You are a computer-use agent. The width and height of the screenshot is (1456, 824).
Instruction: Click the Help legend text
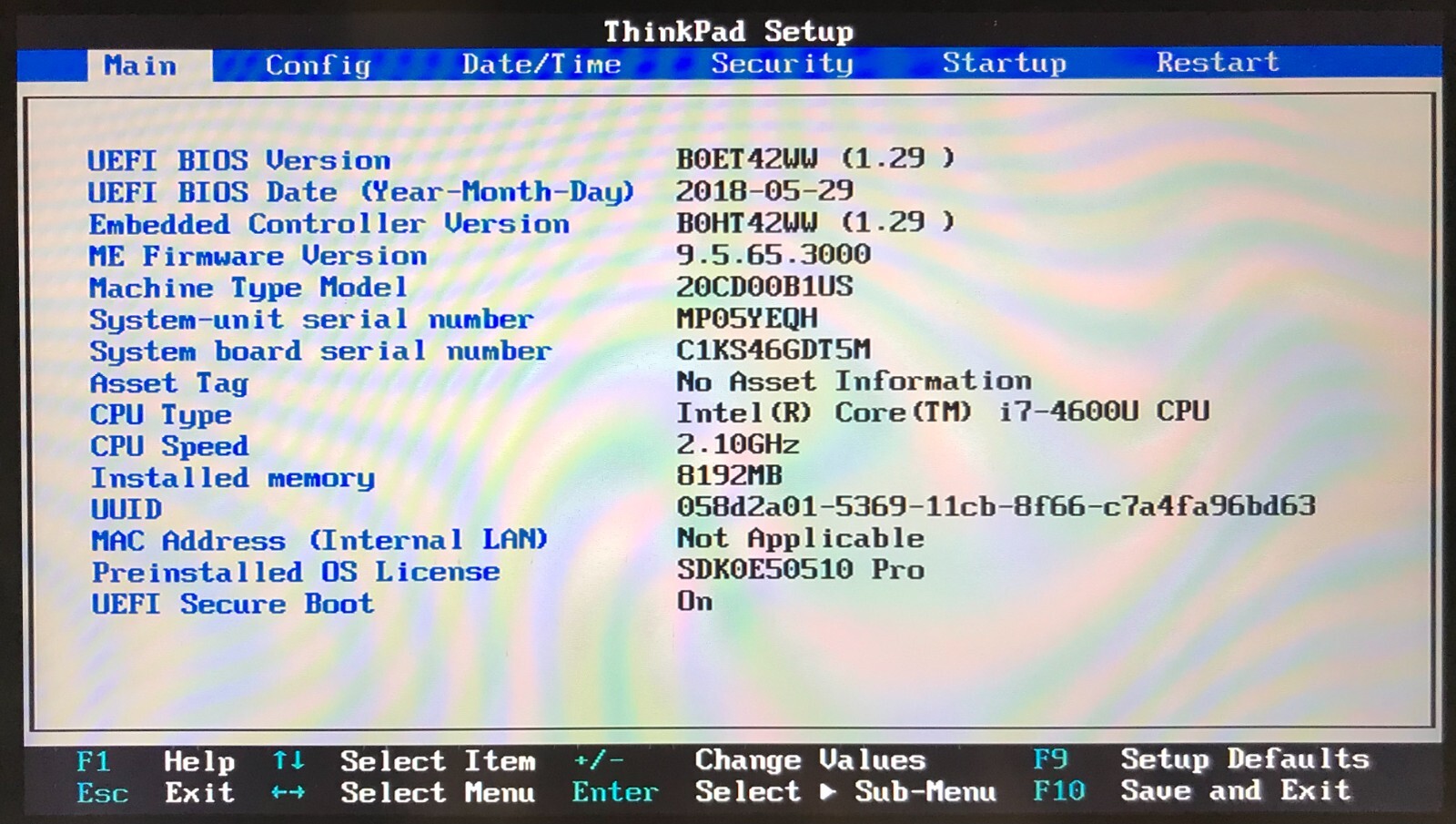(199, 761)
